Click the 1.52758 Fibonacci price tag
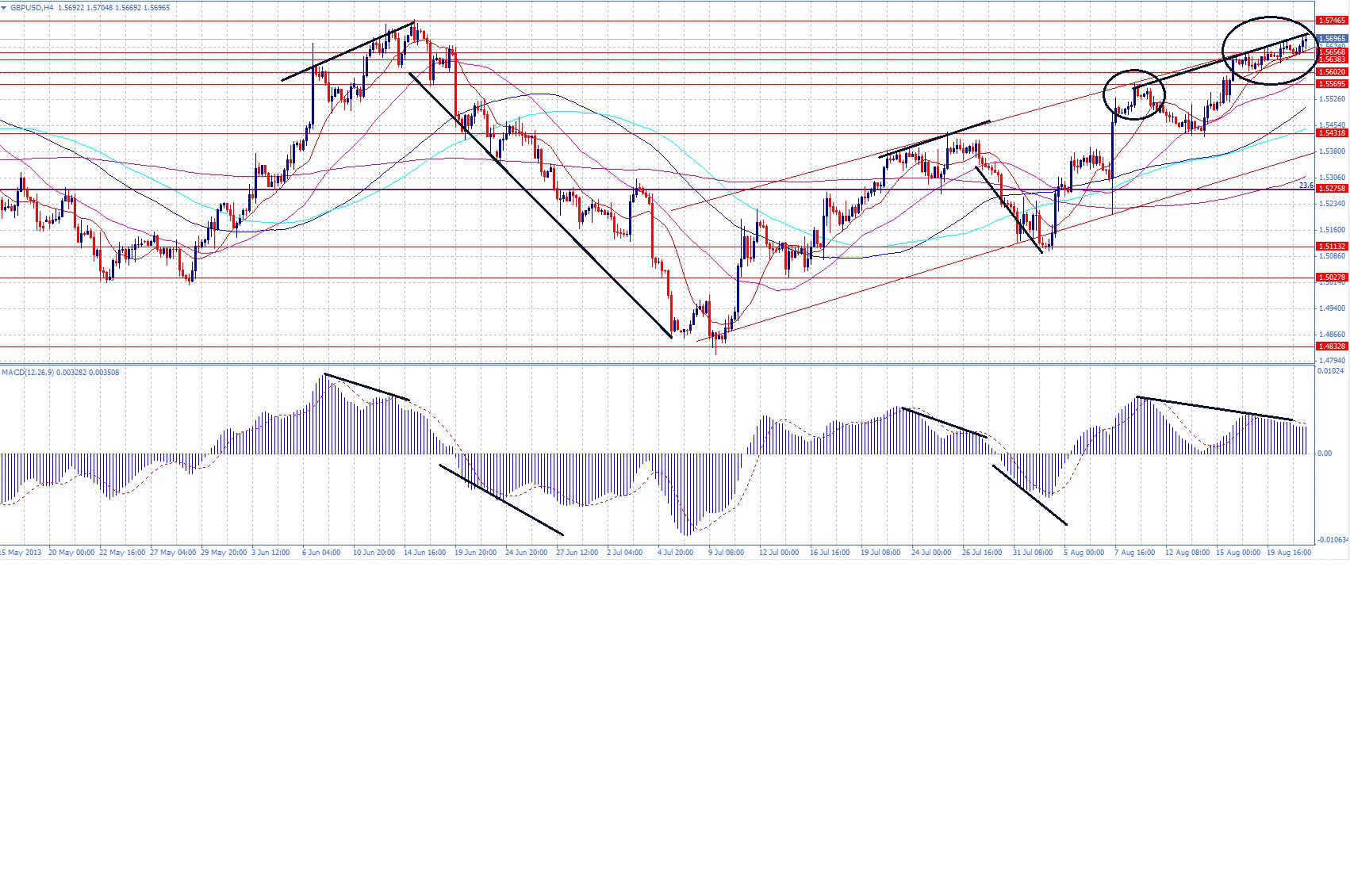Screen dimensions: 1350x896 [1332, 189]
